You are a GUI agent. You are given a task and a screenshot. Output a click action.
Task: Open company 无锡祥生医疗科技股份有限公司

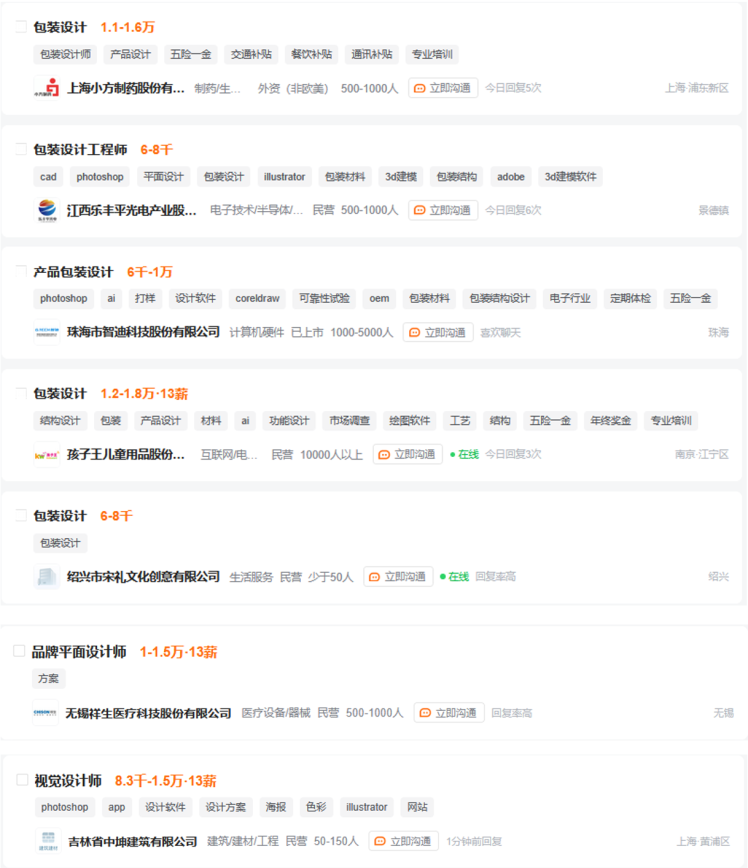click(148, 713)
